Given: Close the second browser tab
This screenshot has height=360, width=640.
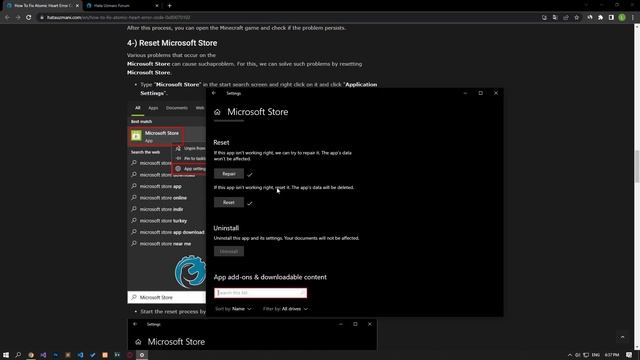Looking at the screenshot, I should click(157, 6).
